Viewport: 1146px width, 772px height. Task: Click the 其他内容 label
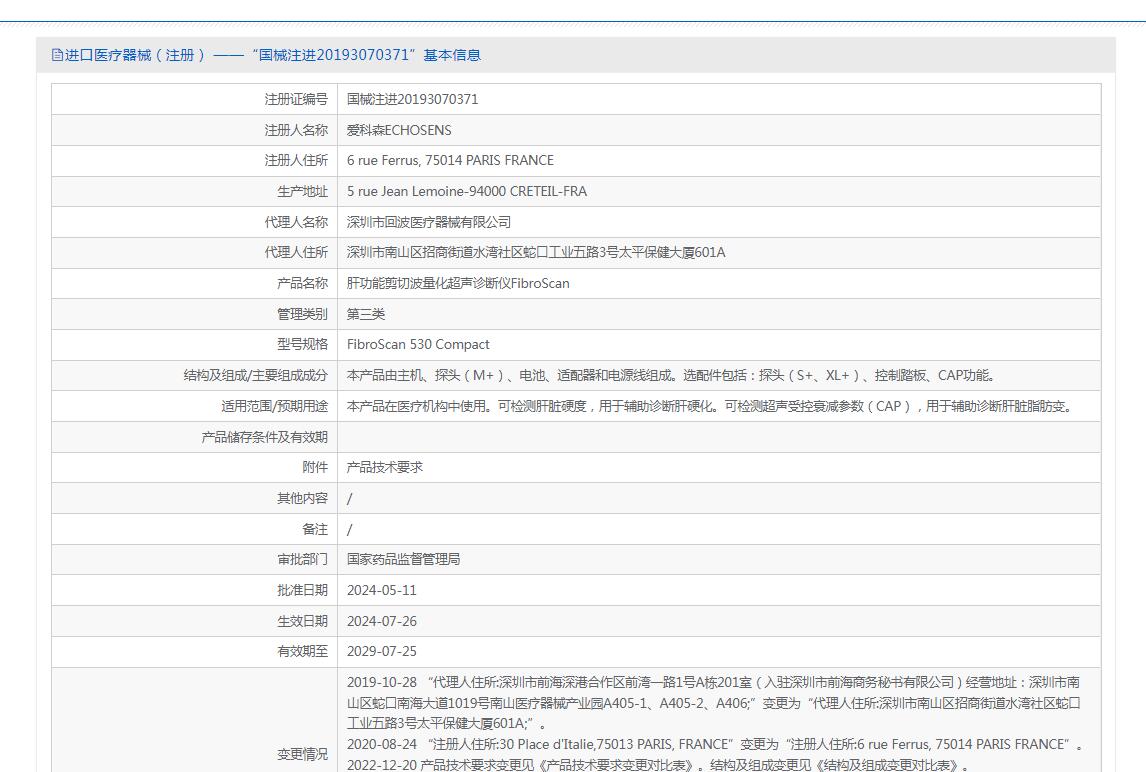tap(303, 499)
